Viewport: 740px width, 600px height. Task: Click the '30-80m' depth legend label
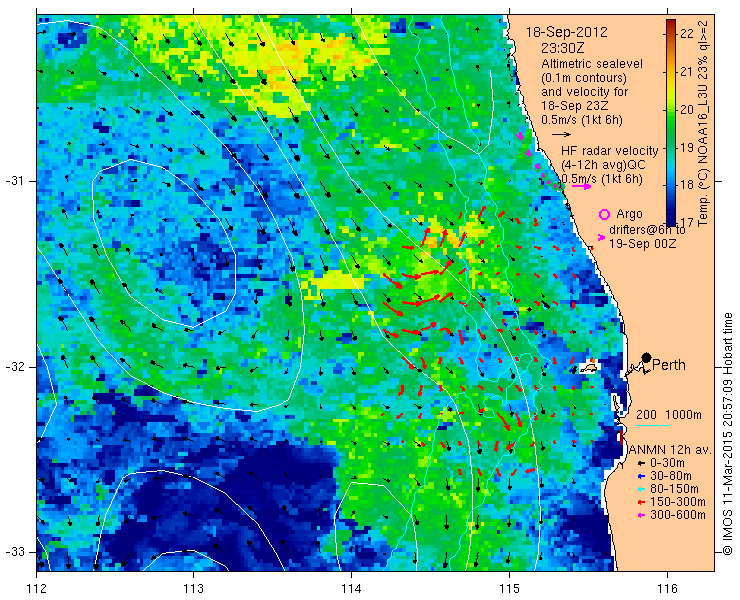click(671, 476)
